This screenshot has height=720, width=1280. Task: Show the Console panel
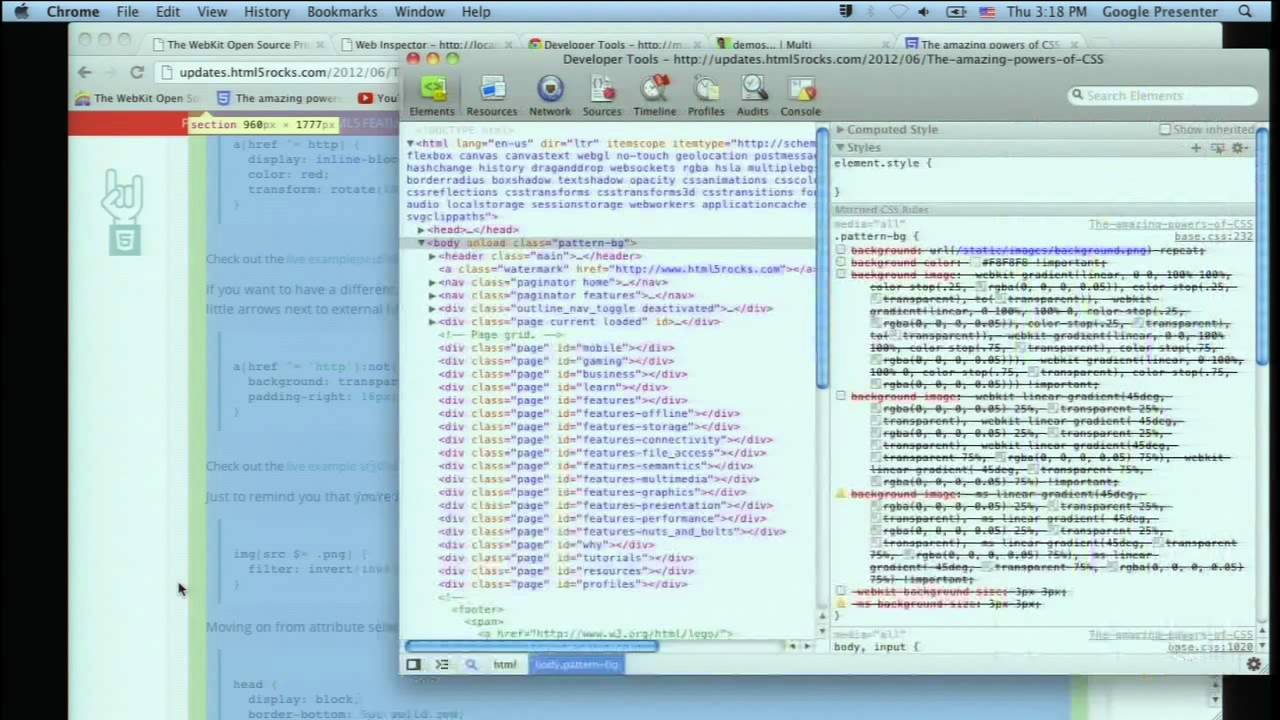click(800, 95)
